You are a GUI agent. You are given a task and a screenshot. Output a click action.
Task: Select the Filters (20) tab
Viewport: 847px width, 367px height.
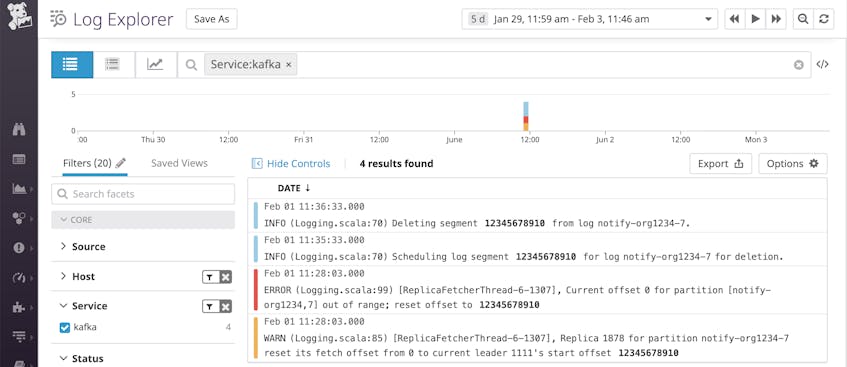(87, 163)
